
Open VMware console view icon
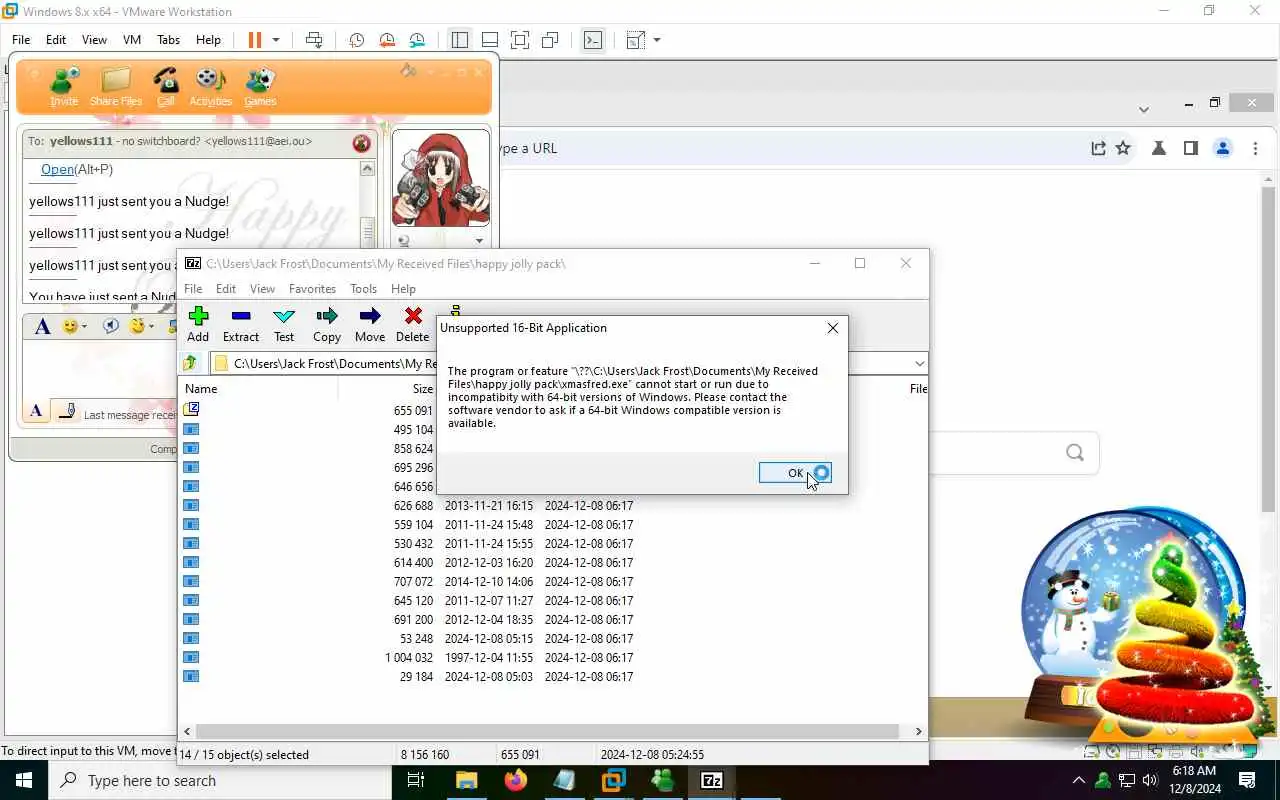click(x=593, y=40)
